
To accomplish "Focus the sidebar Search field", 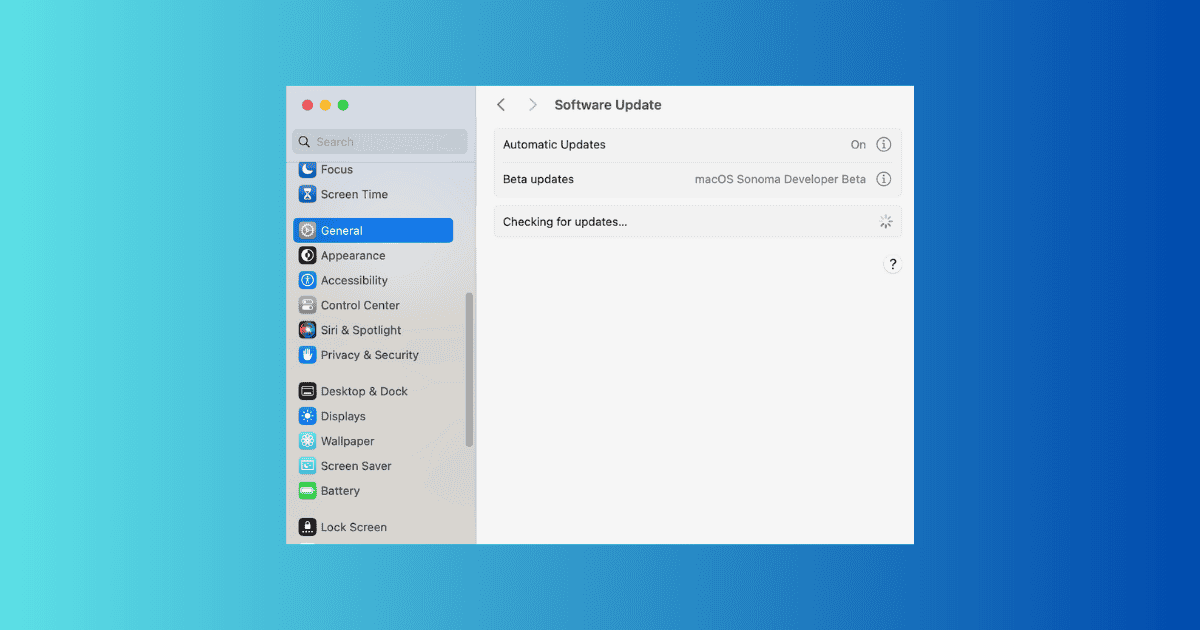I will tap(379, 142).
